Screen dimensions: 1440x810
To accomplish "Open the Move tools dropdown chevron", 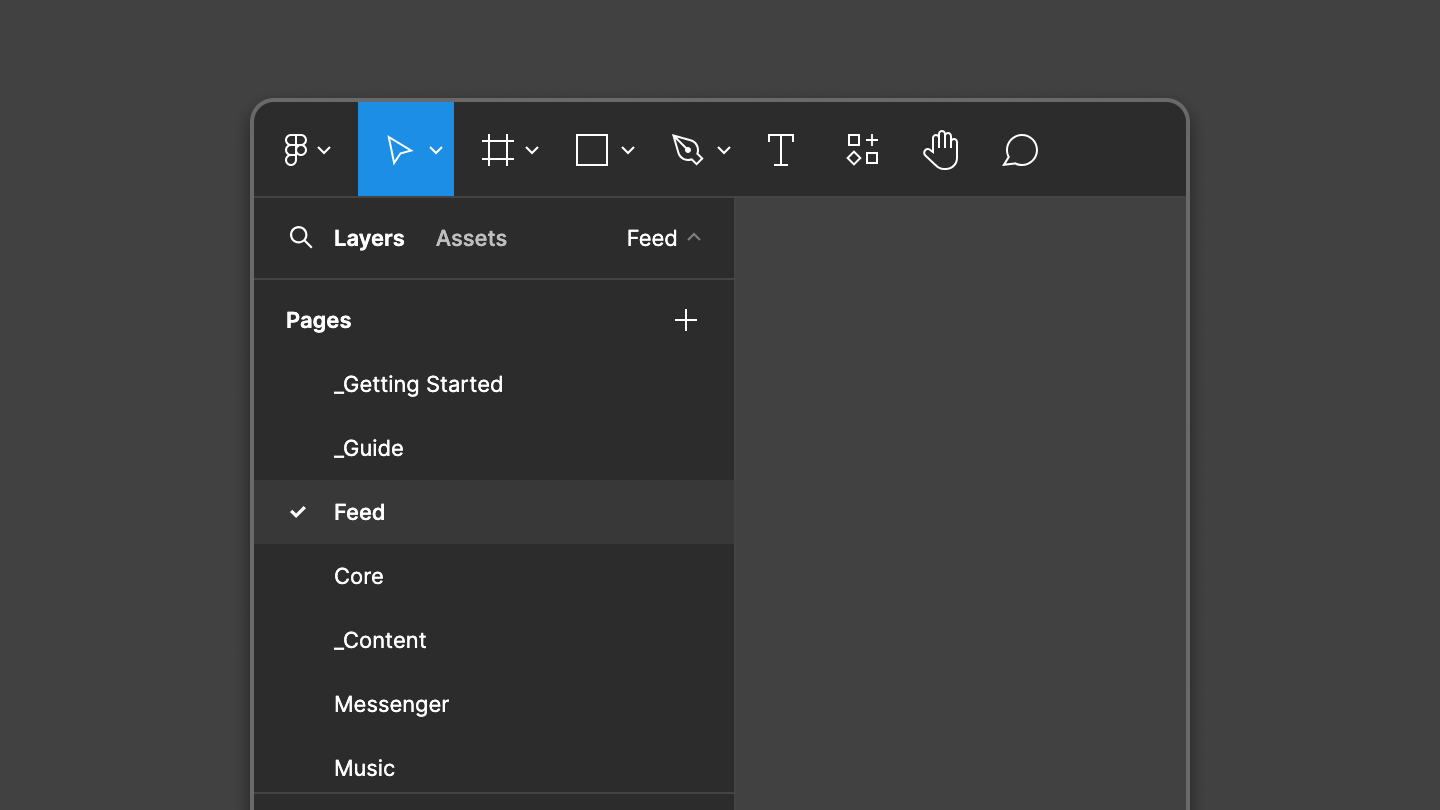I will [x=436, y=150].
